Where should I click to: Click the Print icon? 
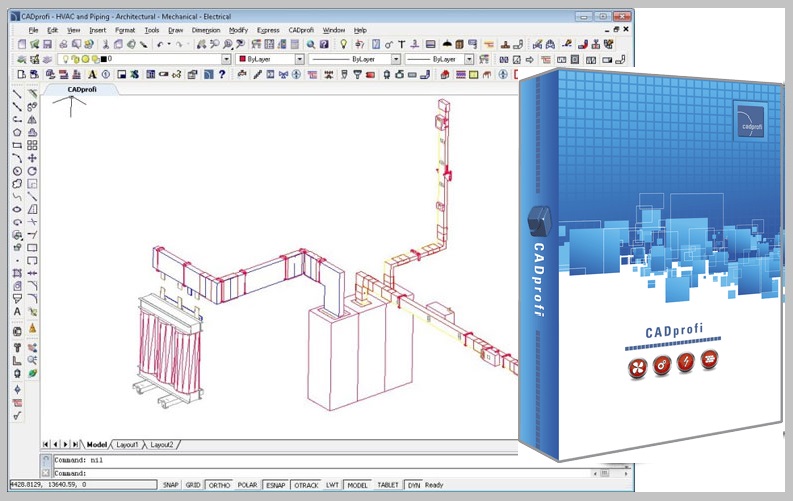pos(63,44)
